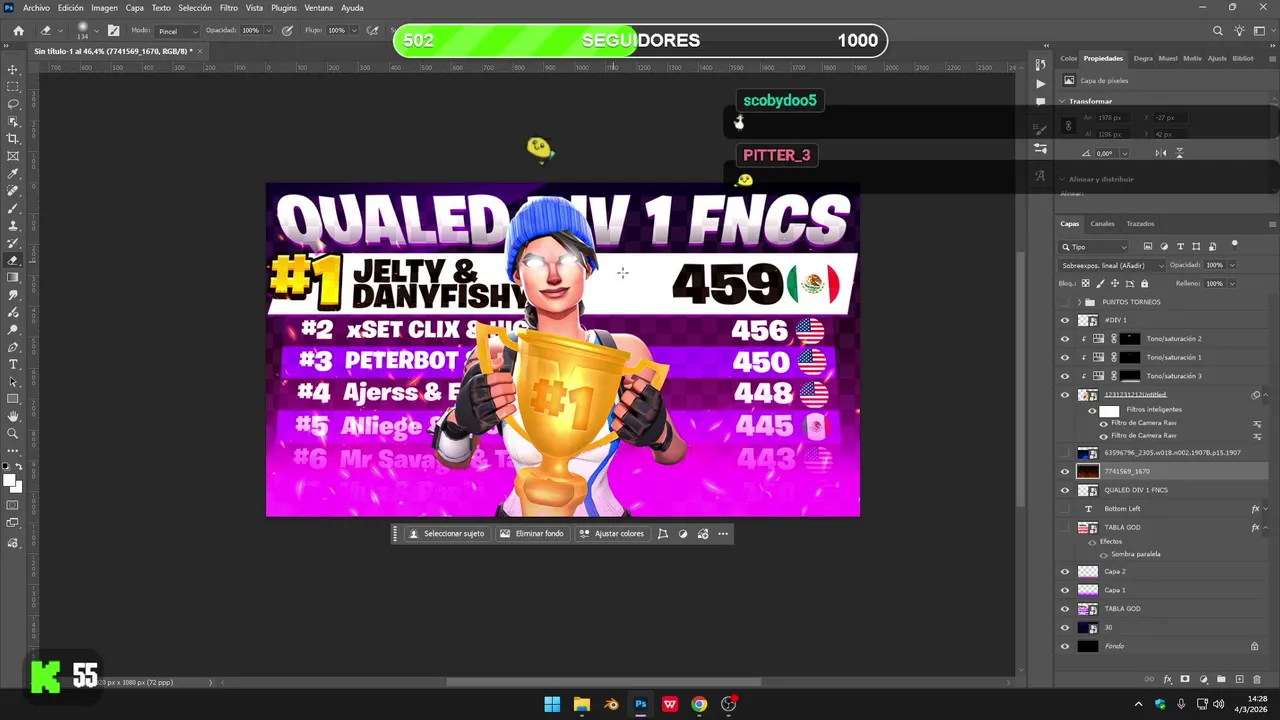Hide the QUALED DIV 1 FNCS layer

click(1064, 490)
